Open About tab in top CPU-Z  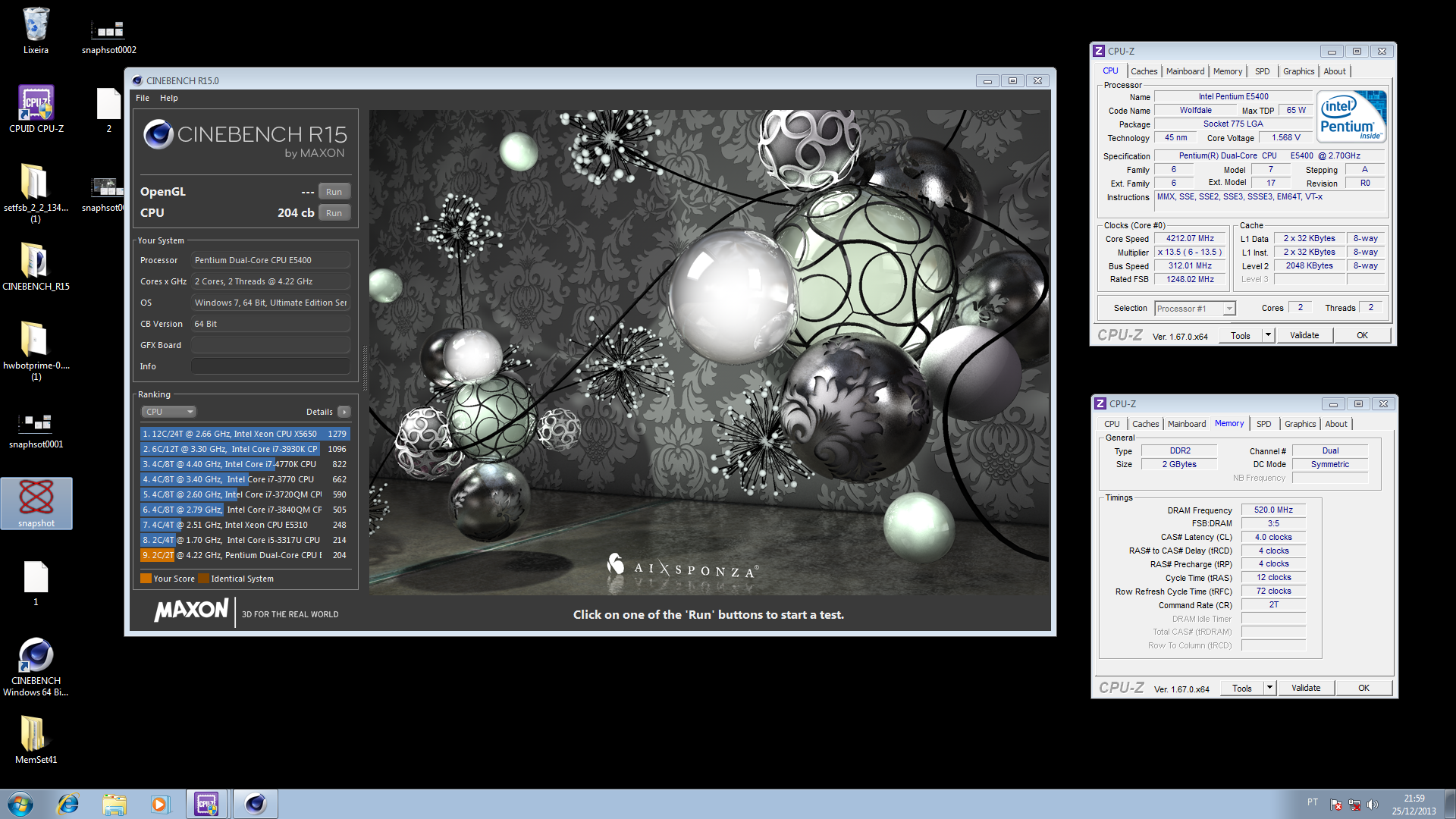coord(1335,71)
